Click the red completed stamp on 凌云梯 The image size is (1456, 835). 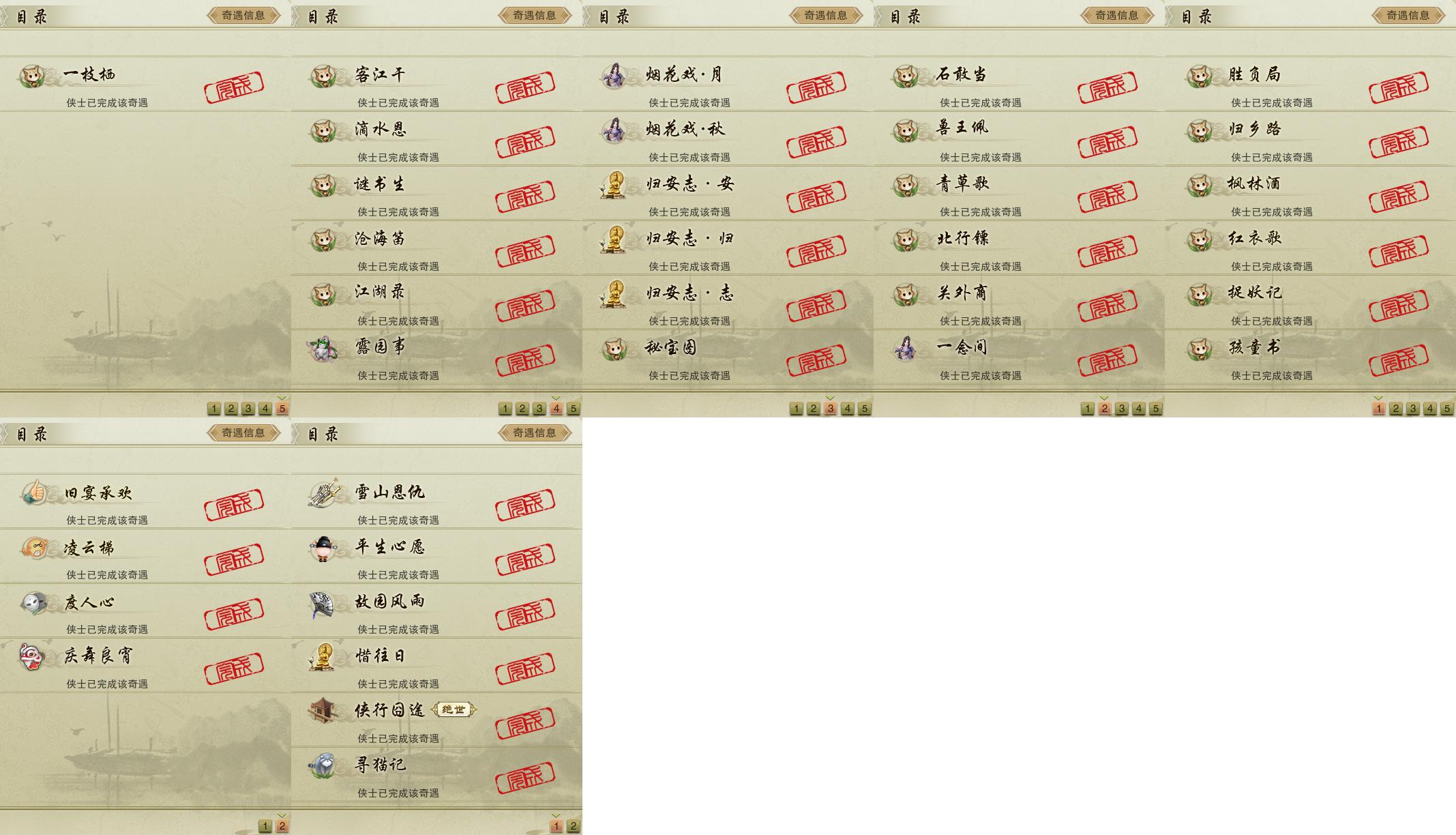[x=234, y=559]
